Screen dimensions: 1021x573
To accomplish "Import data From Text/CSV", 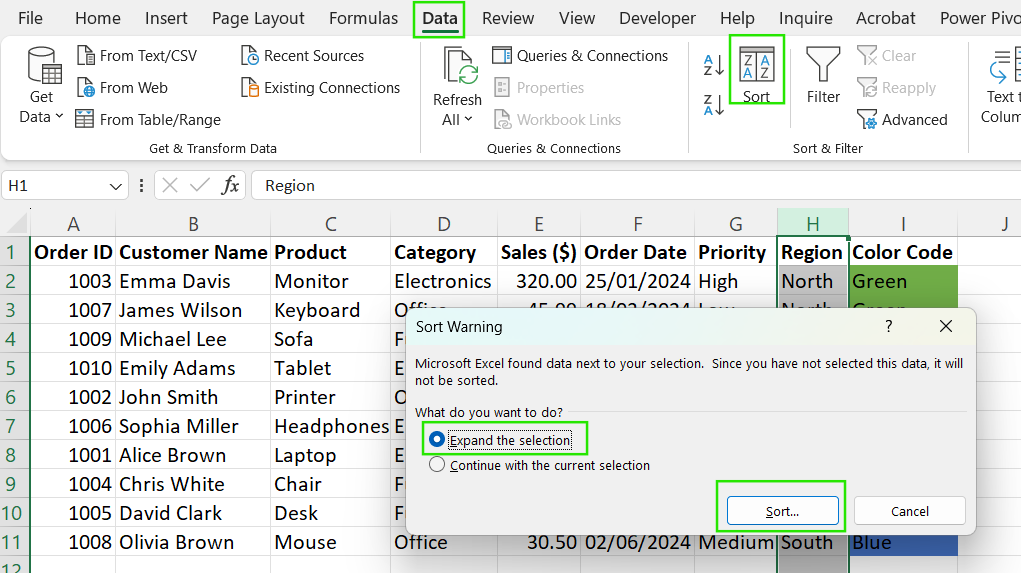I will tap(137, 56).
